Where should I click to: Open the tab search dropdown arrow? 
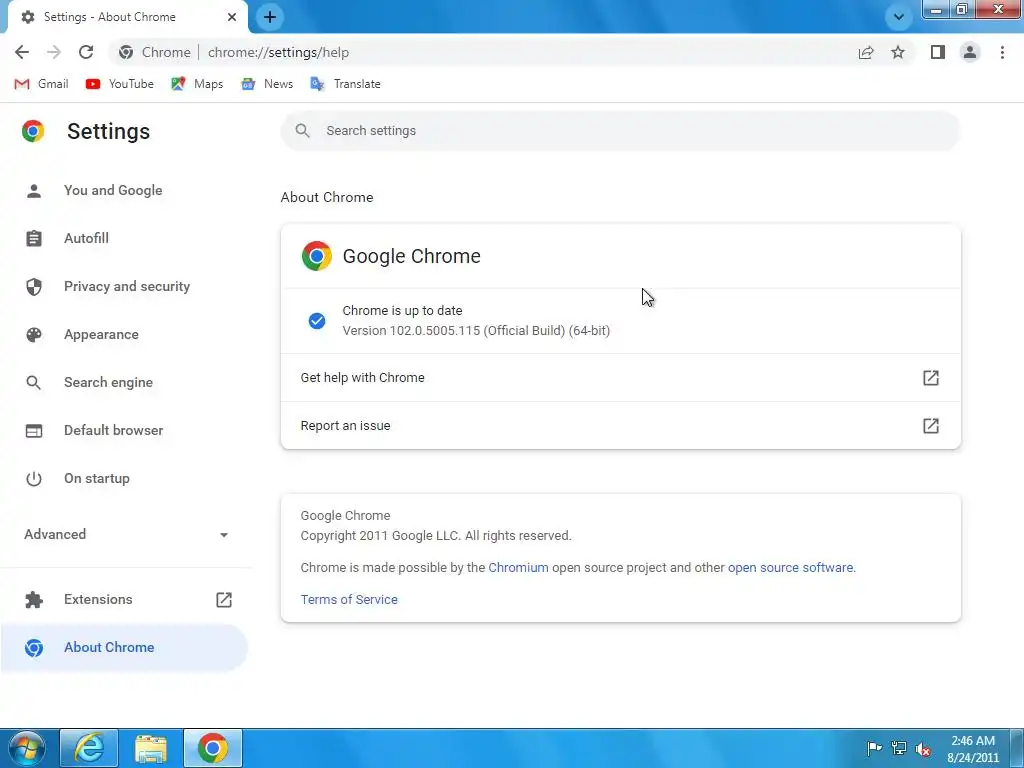click(x=899, y=17)
